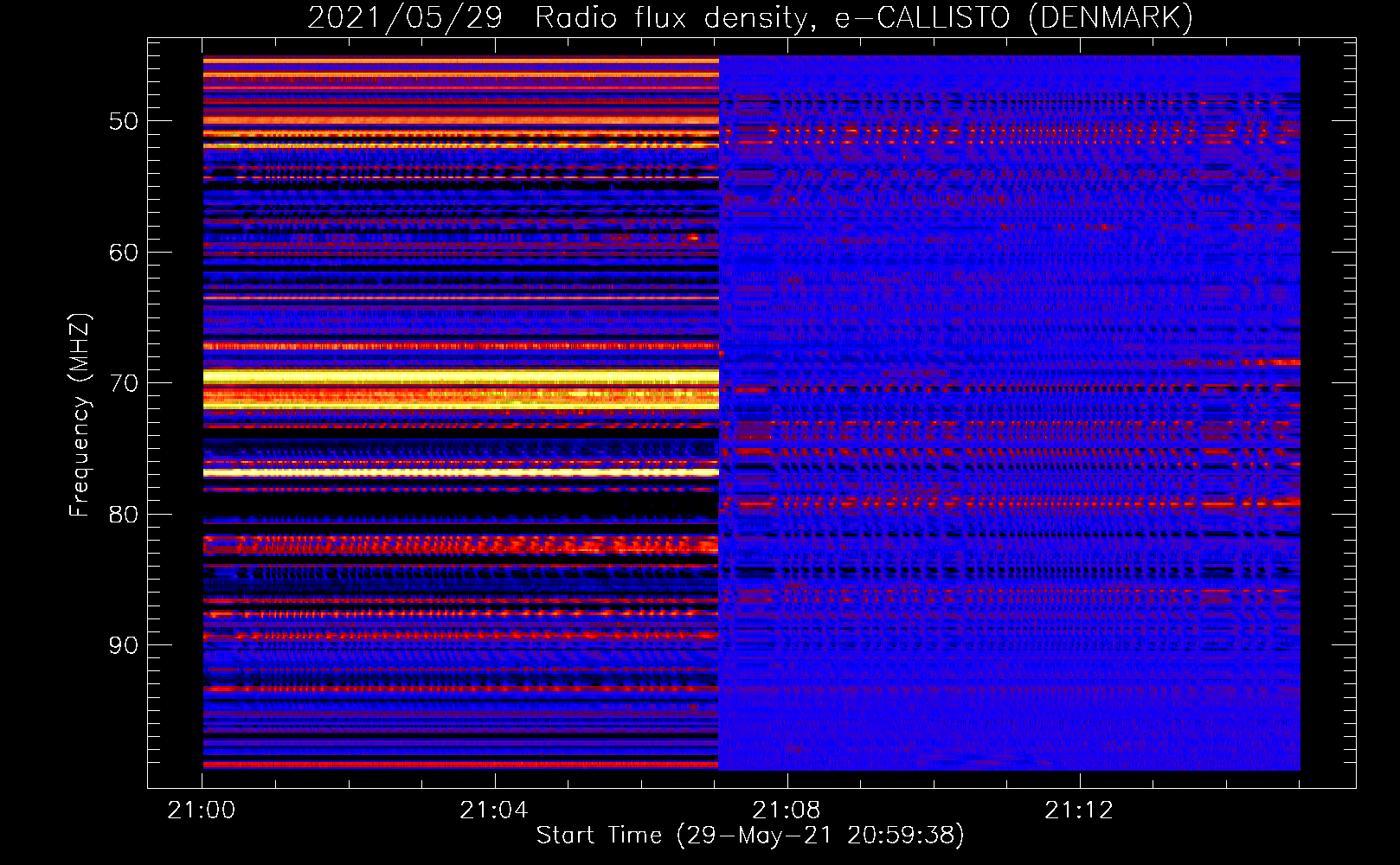This screenshot has width=1400, height=865.
Task: Click the 21:00 time tick label
Action: (202, 810)
